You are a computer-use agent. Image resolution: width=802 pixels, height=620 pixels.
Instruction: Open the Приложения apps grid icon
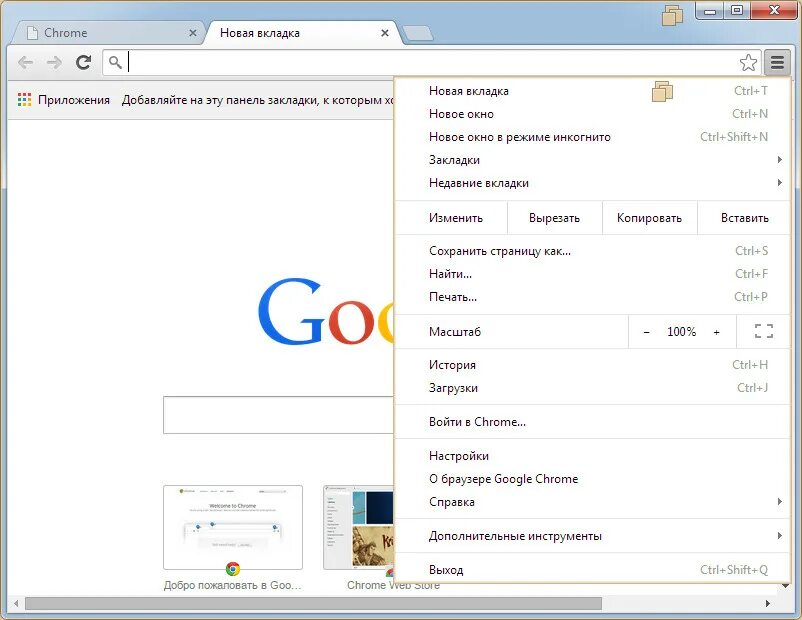[24, 100]
